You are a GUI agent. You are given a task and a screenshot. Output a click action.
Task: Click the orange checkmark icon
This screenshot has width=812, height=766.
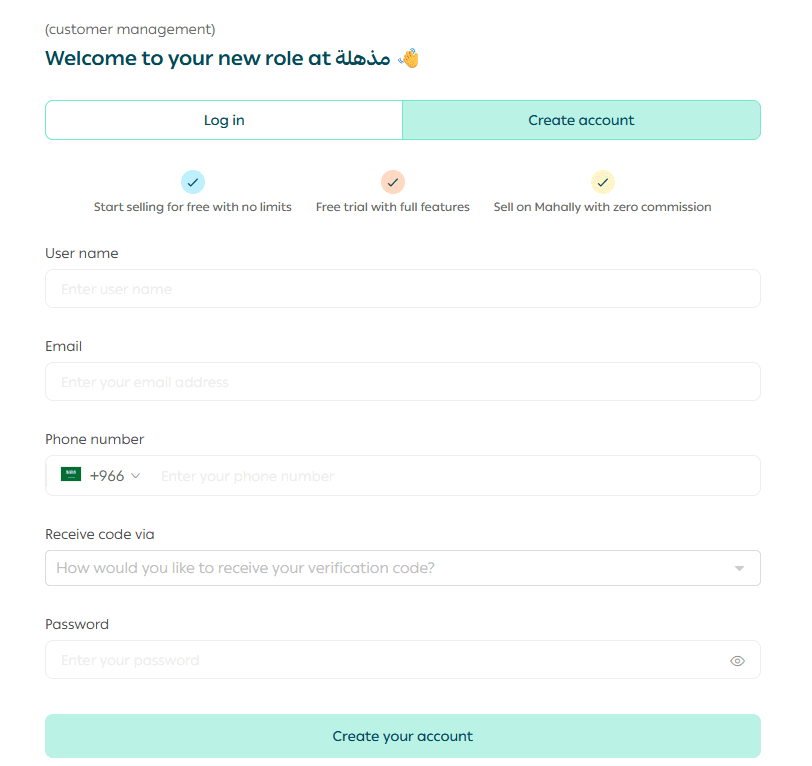[393, 182]
